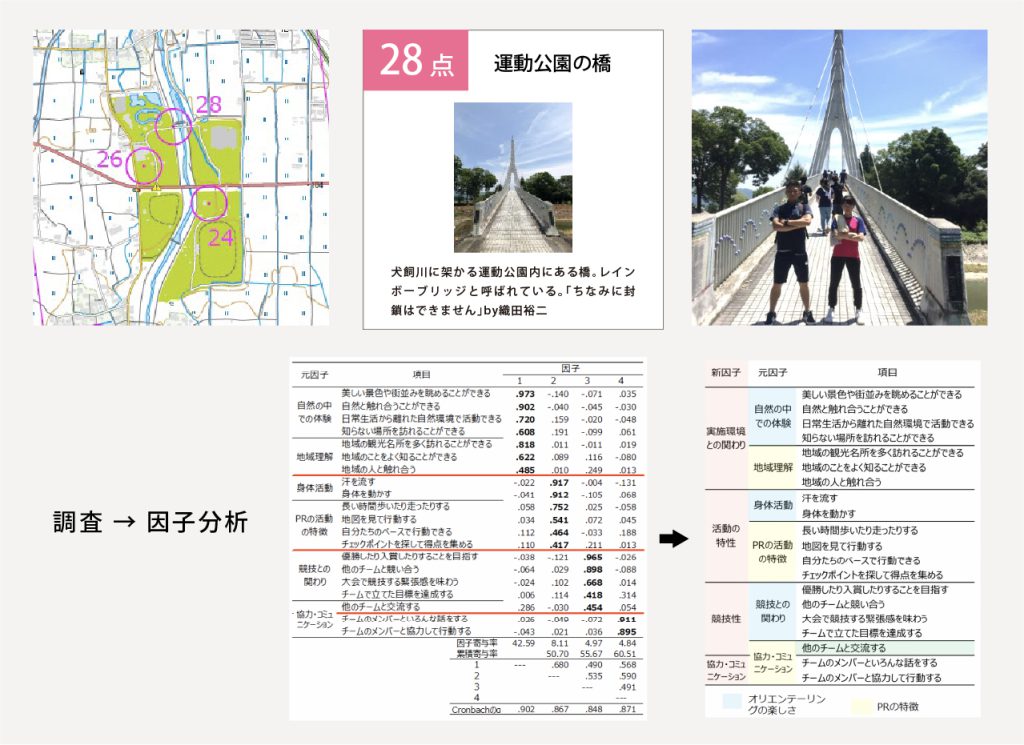The height and width of the screenshot is (745, 1024).
Task: Click the green-highlighted '他のチームと交流する' row in right table
Action: tap(887, 648)
